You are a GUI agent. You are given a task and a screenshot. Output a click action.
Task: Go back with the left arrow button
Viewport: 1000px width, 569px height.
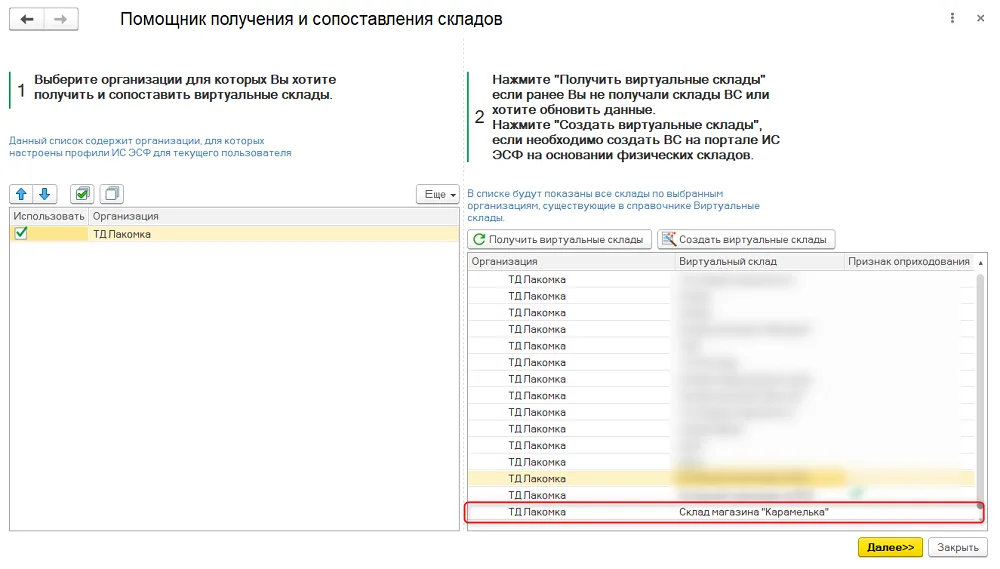coord(27,19)
